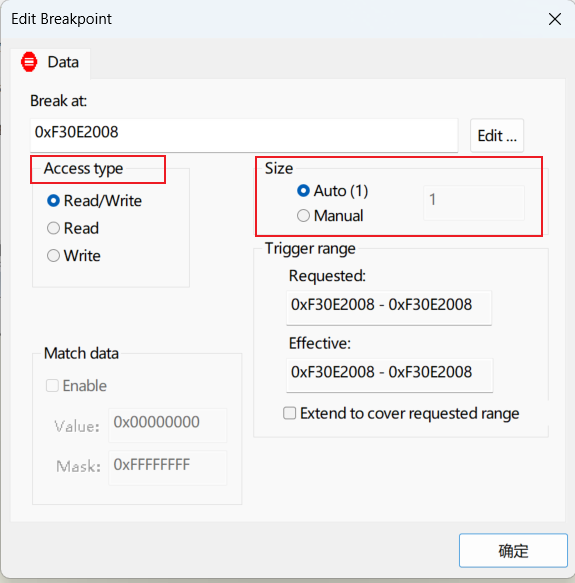Click the Match data group label
The image size is (575, 583).
[x=81, y=353]
